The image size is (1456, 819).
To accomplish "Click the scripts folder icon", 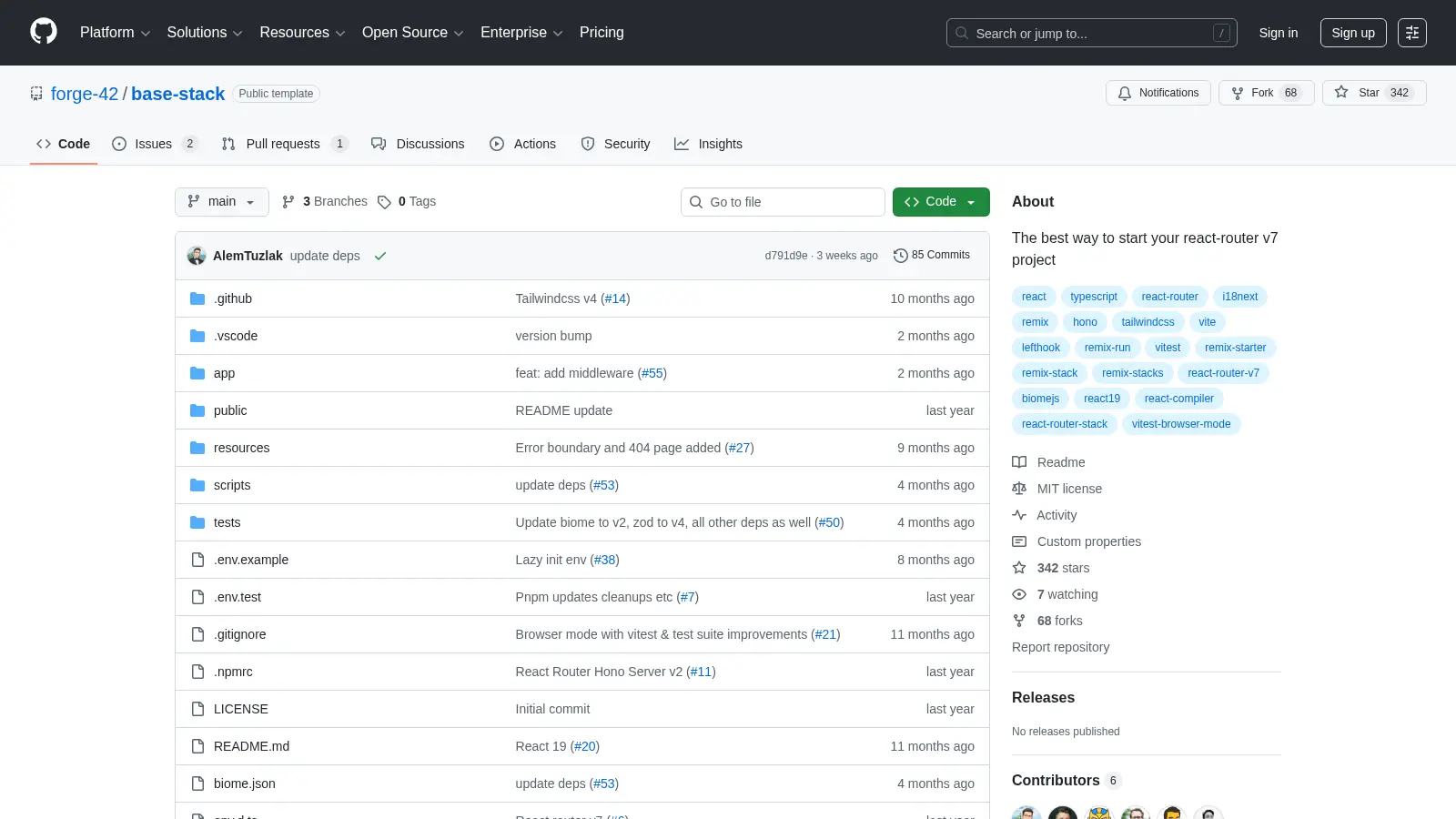I will coord(197,485).
